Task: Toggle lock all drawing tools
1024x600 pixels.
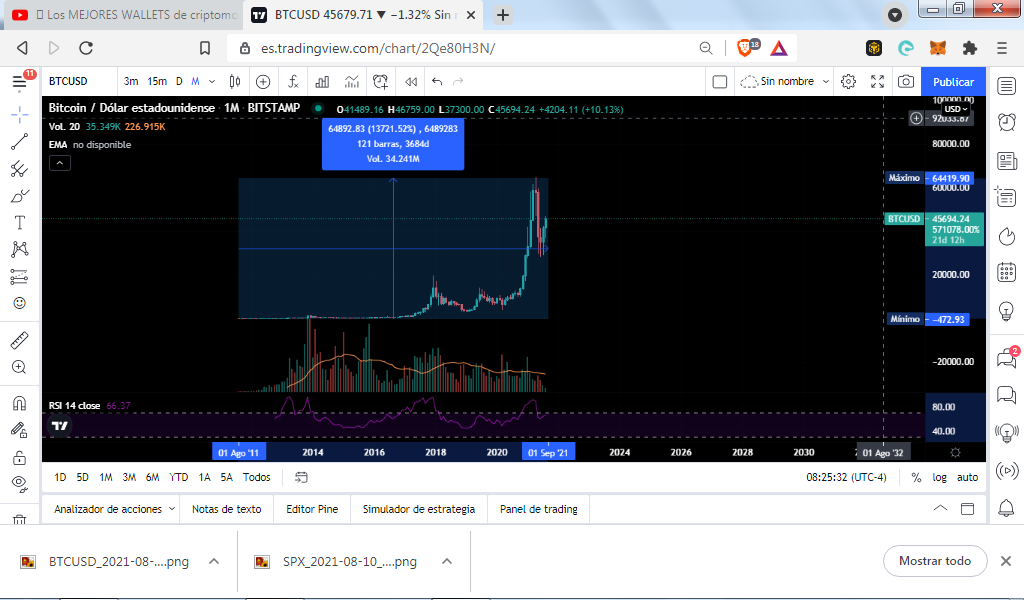Action: point(20,457)
